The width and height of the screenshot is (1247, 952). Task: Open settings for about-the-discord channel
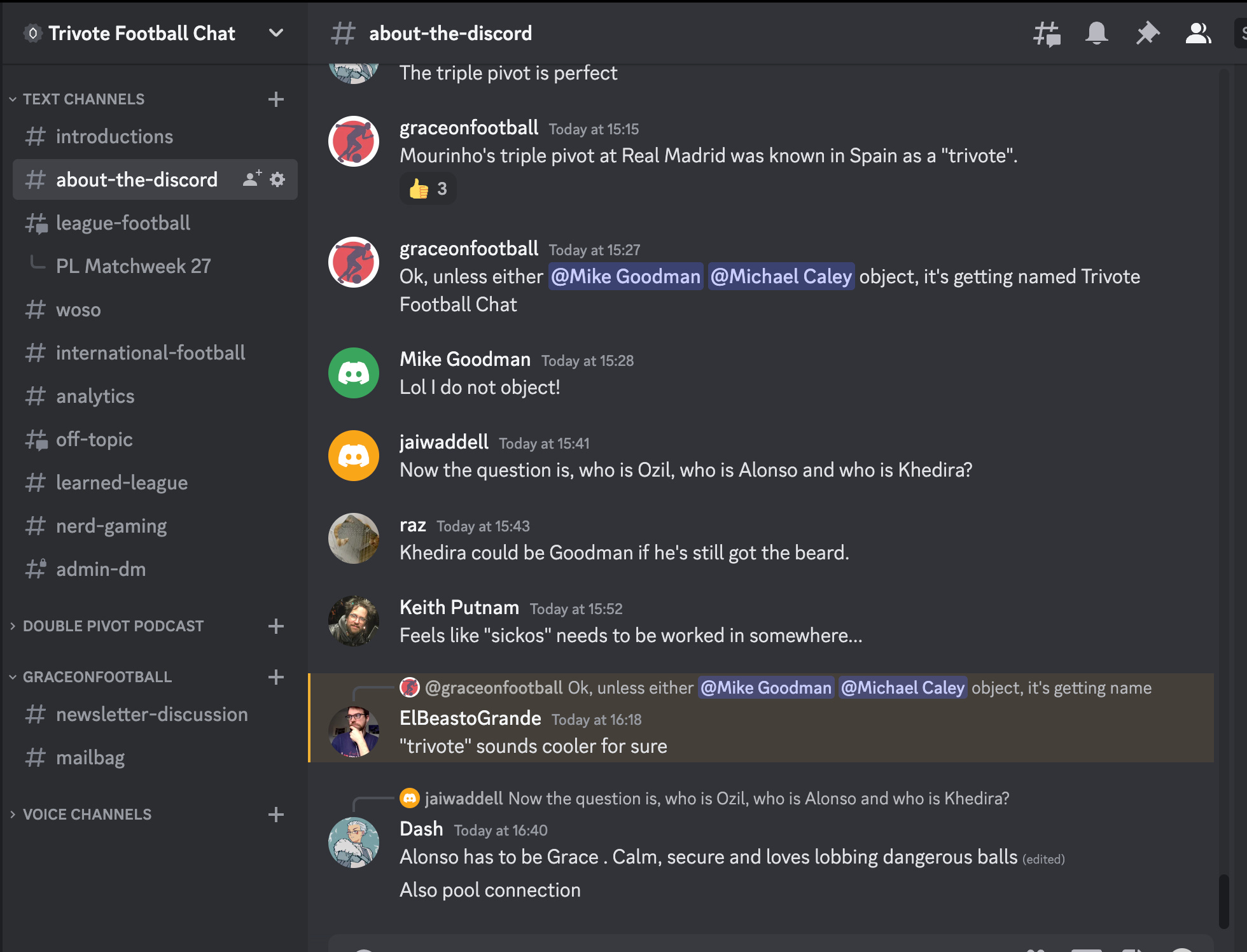(x=277, y=179)
